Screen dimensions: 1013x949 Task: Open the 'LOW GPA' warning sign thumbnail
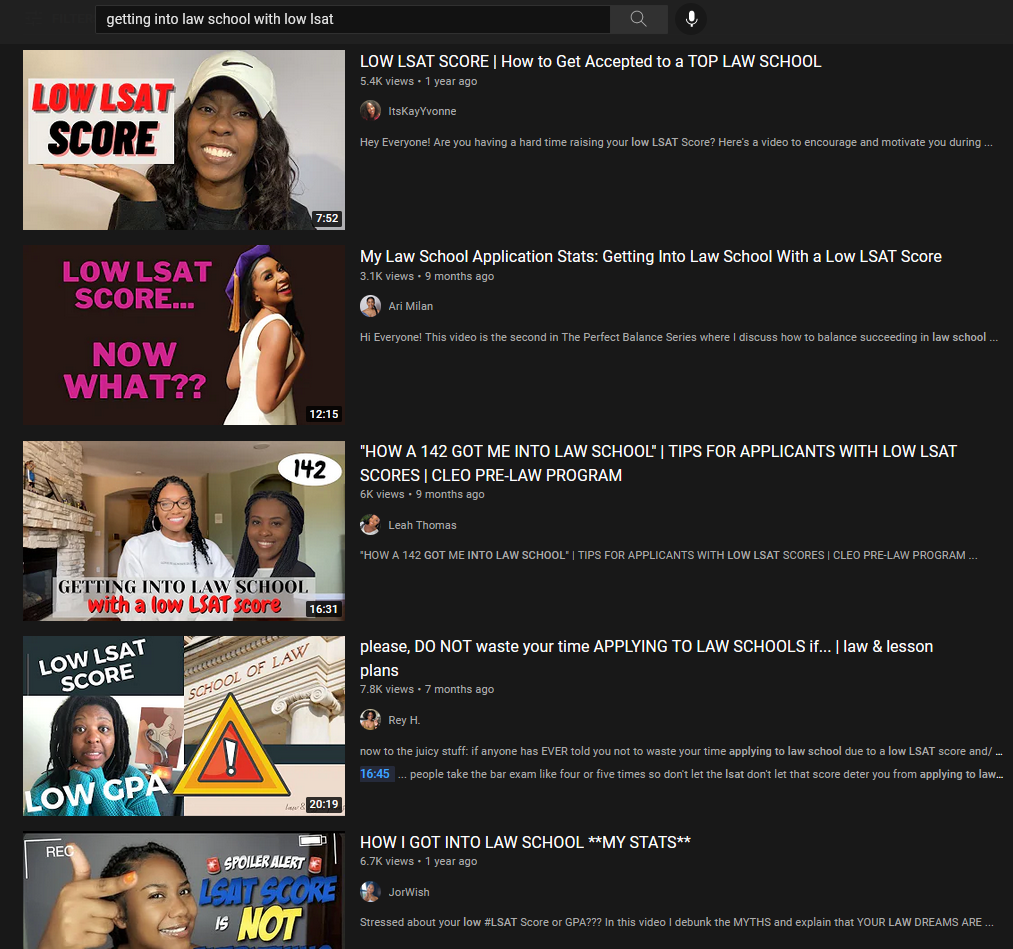click(x=184, y=726)
